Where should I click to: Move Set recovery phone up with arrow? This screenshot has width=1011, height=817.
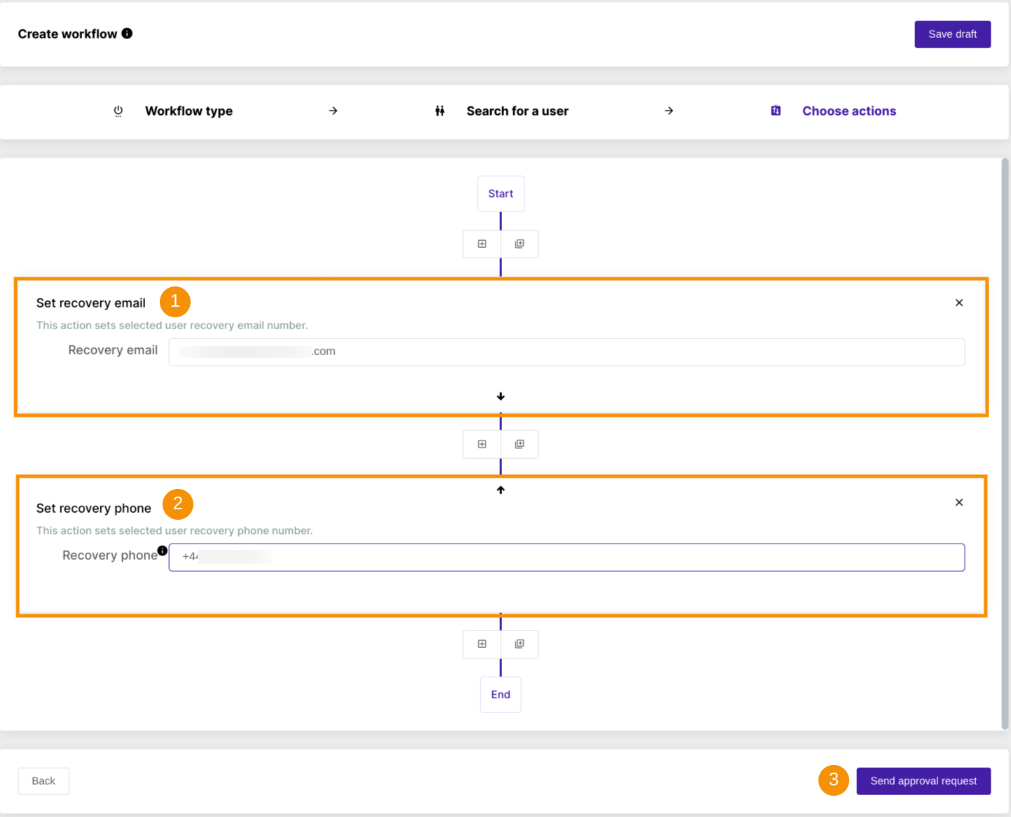tap(501, 490)
